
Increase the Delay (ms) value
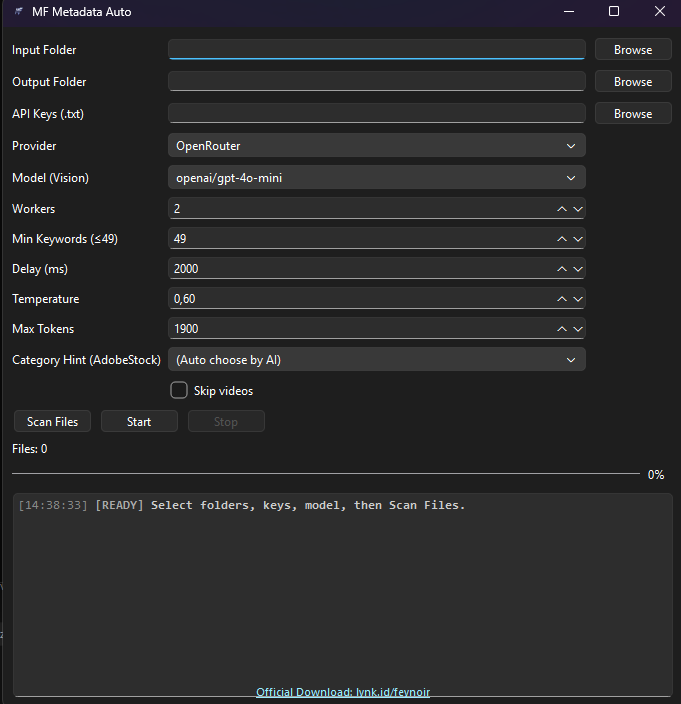pyautogui.click(x=562, y=269)
